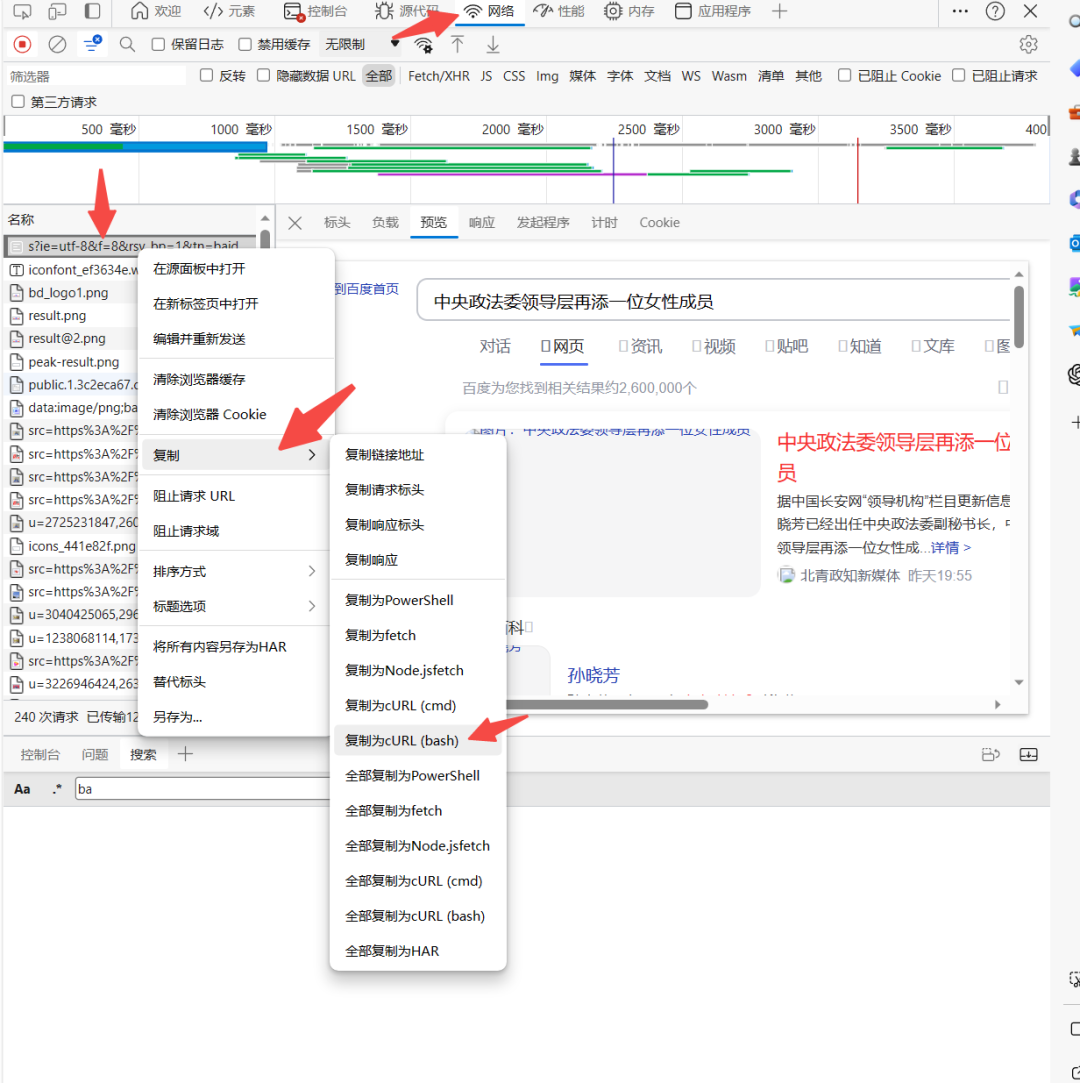Image resolution: width=1080 pixels, height=1083 pixels.
Task: Check blocked response Cookie checkbox
Action: click(x=844, y=75)
